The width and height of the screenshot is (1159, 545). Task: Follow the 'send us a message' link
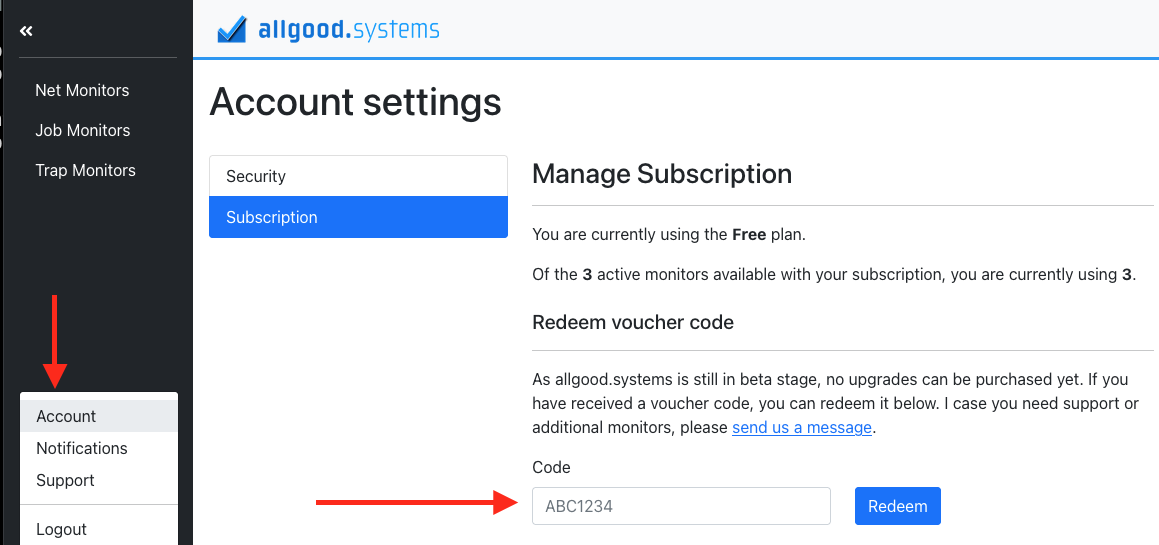pos(802,427)
